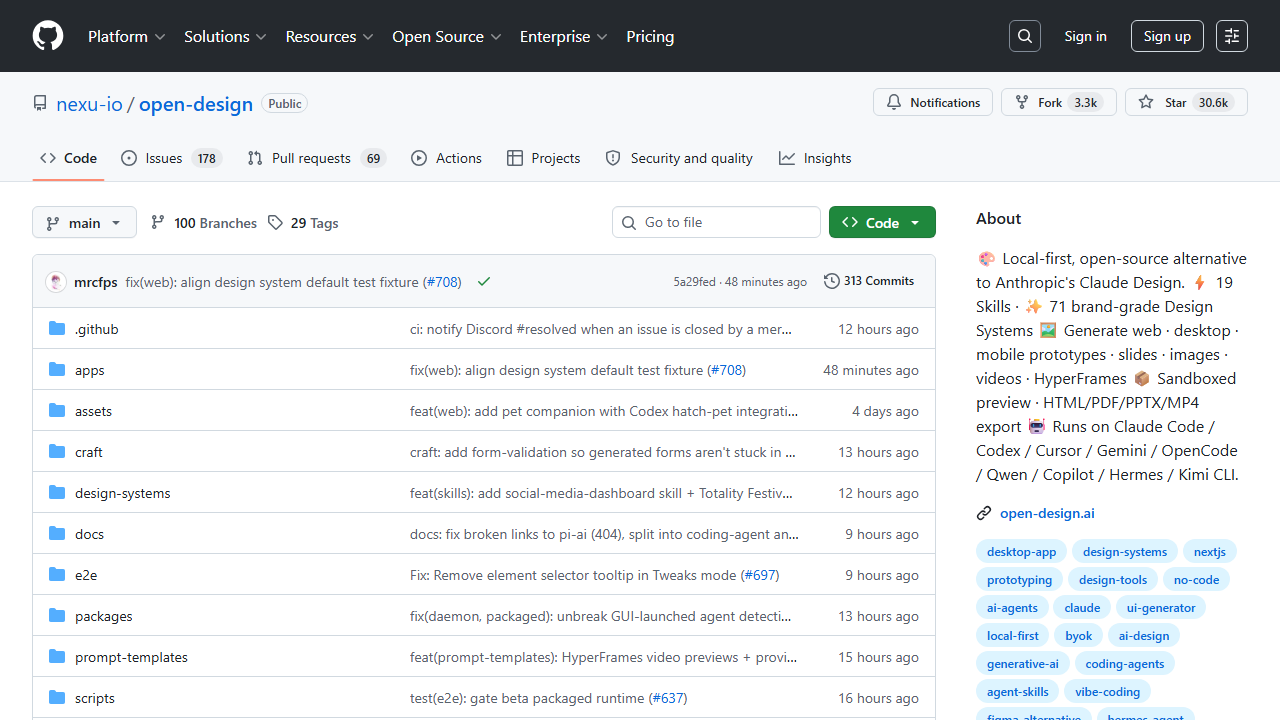
Task: Open the appearance settings icon button
Action: [x=1232, y=36]
